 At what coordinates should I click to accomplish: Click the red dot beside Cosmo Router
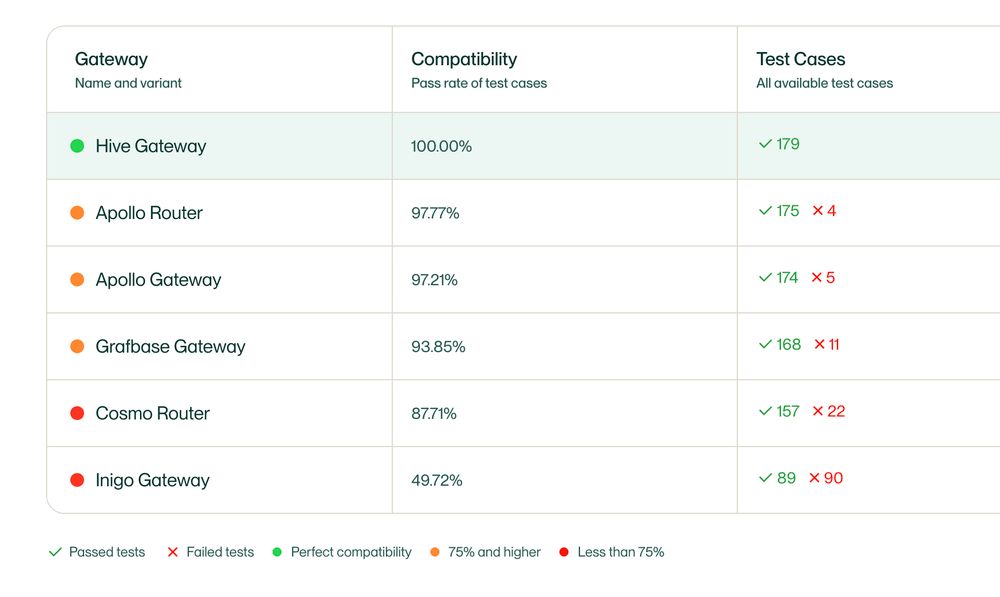(x=77, y=413)
